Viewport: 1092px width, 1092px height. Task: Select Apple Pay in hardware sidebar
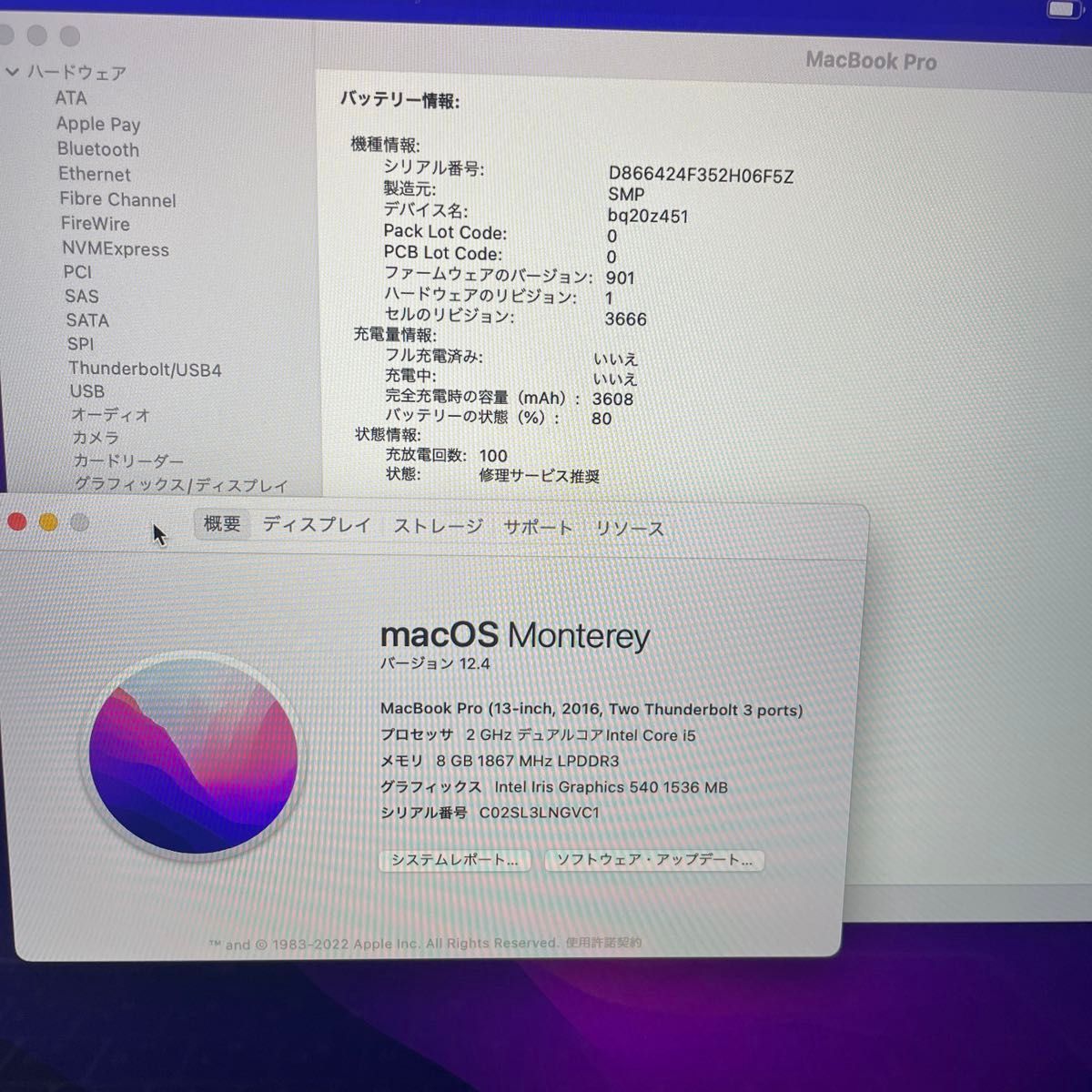pyautogui.click(x=98, y=125)
